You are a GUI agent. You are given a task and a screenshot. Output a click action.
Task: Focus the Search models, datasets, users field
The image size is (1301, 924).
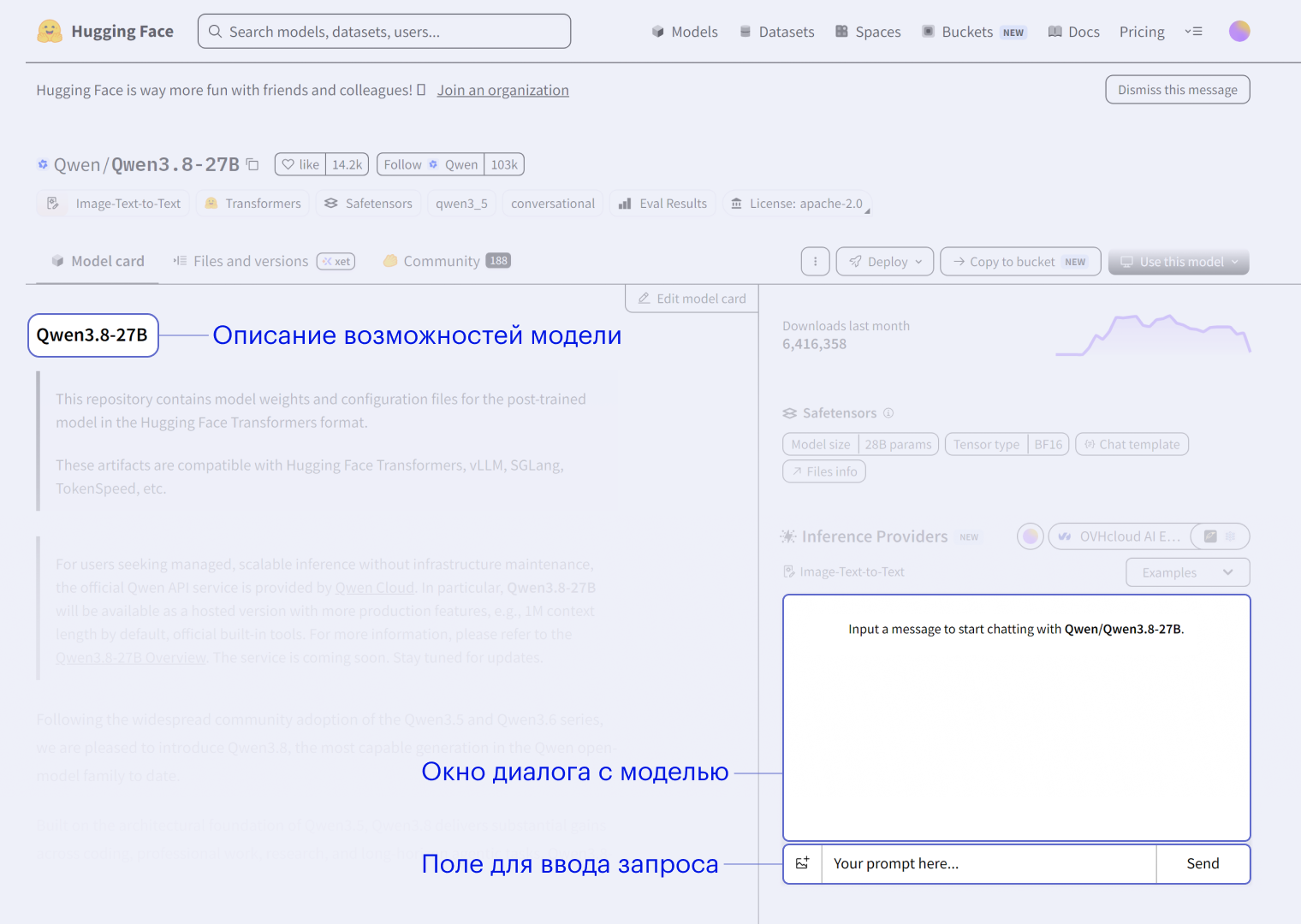coord(384,32)
